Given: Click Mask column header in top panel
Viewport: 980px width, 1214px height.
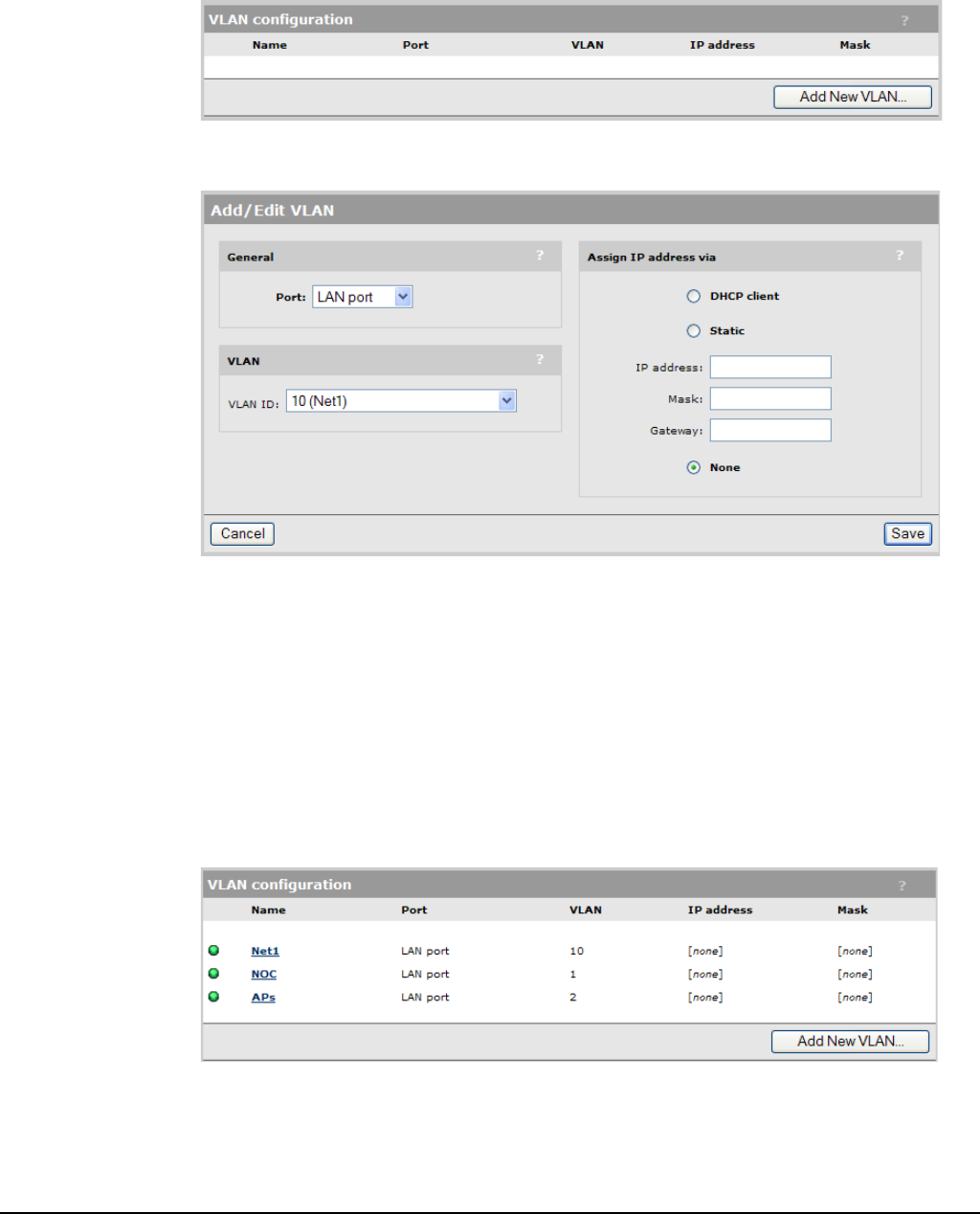Looking at the screenshot, I should coord(855,45).
